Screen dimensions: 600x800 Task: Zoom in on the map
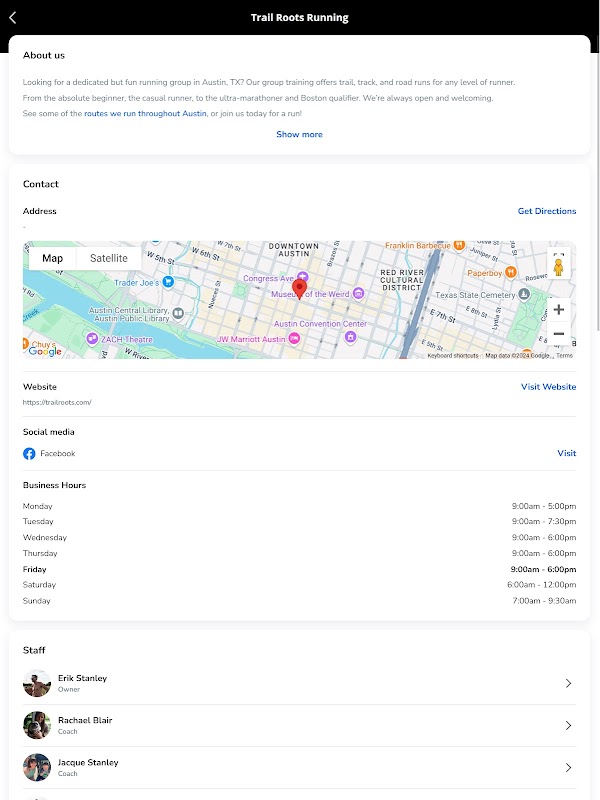pos(558,309)
